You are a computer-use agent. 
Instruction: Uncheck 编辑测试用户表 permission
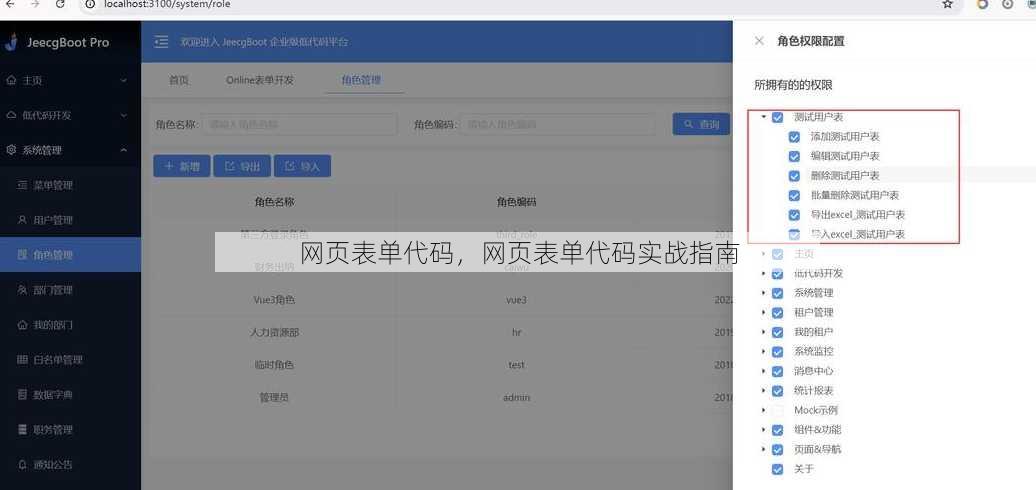795,157
